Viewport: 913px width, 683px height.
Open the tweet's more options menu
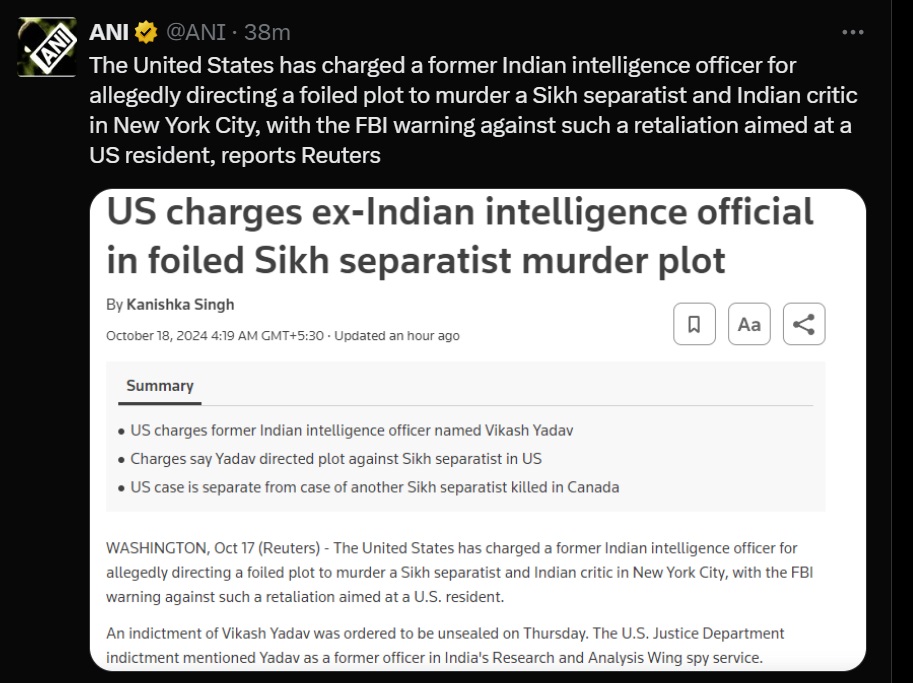tap(852, 32)
